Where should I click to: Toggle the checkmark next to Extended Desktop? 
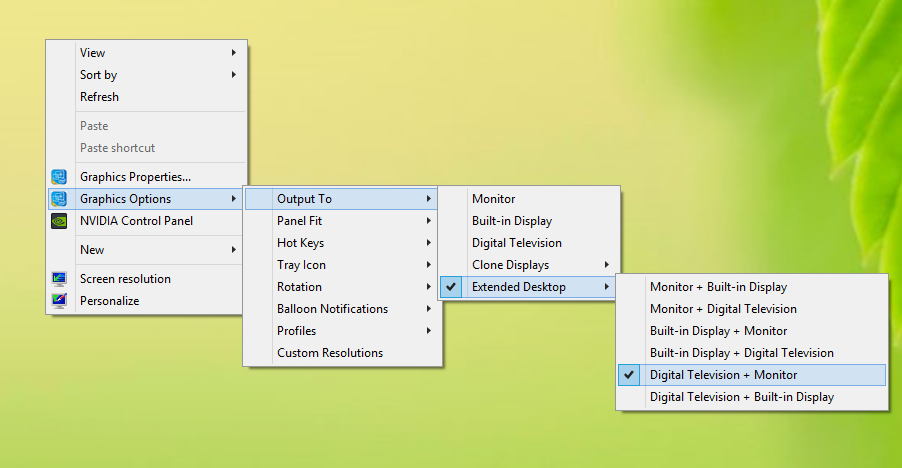click(x=451, y=286)
